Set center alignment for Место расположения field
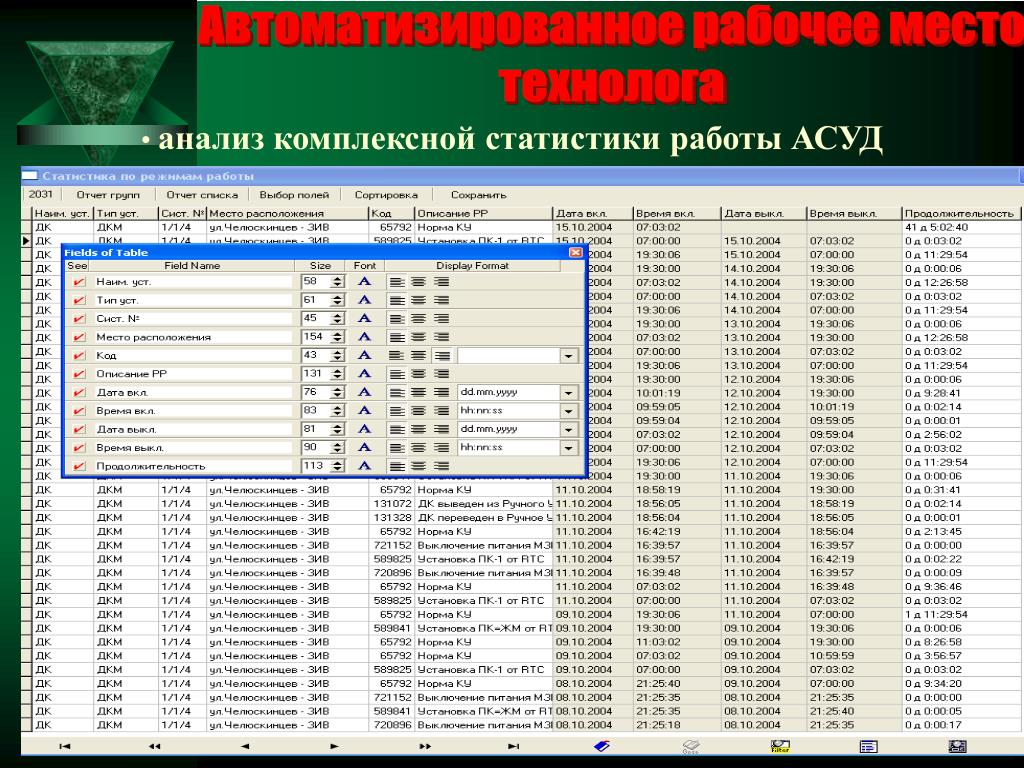The image size is (1024, 768). point(419,337)
